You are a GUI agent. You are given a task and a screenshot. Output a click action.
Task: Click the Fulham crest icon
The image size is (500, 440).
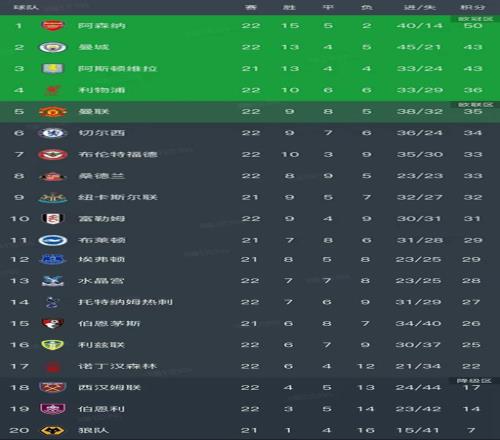coord(53,219)
